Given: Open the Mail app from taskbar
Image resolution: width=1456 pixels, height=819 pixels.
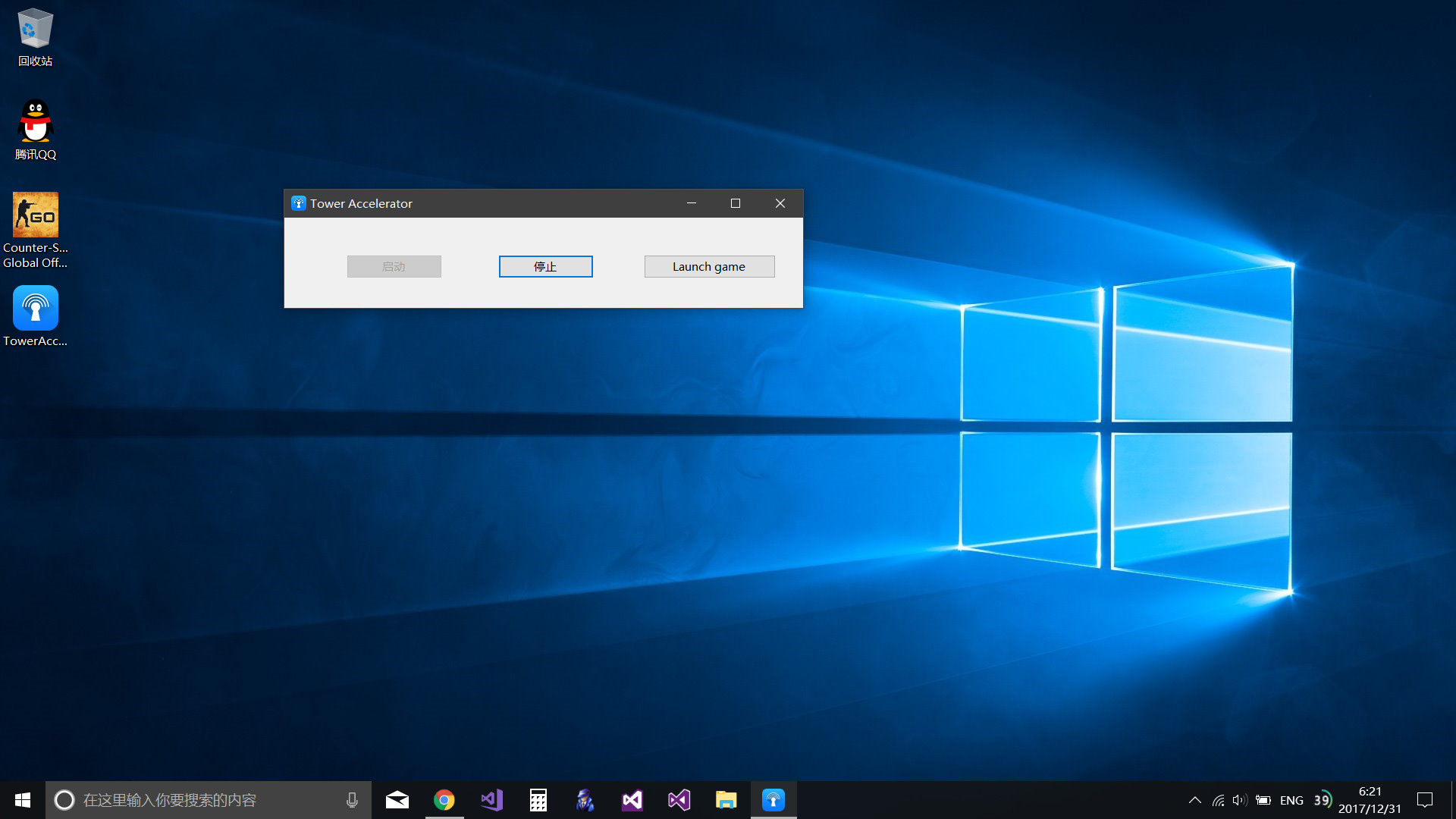Looking at the screenshot, I should (397, 800).
